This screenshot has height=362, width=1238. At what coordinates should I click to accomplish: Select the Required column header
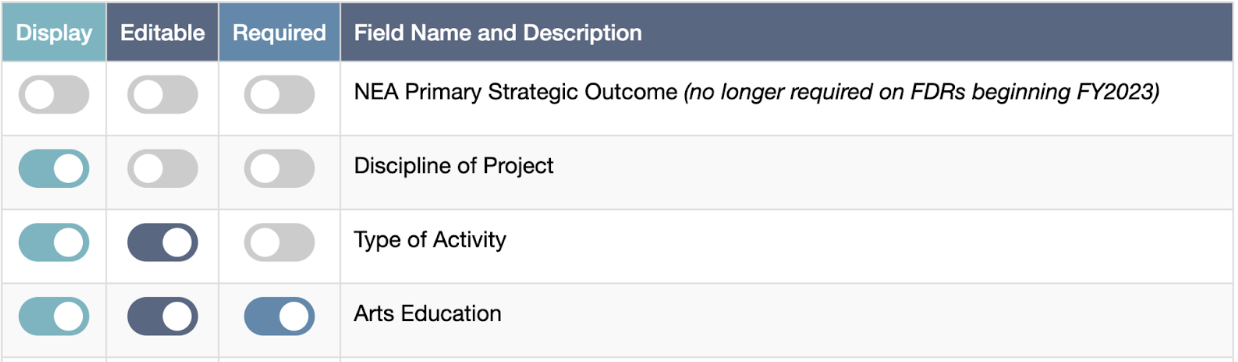tap(280, 33)
